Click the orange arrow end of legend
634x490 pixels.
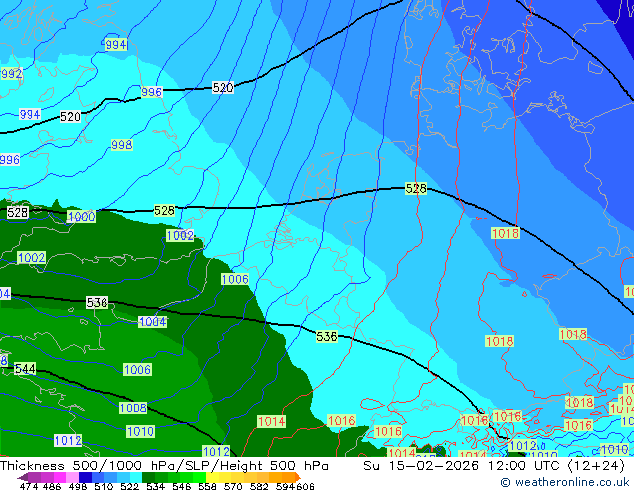point(298,477)
